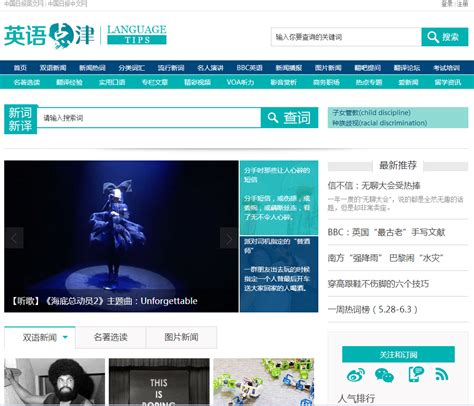474x406 pixels.
Task: Click the 英语点津 Language Tips logo
Action: tap(85, 35)
